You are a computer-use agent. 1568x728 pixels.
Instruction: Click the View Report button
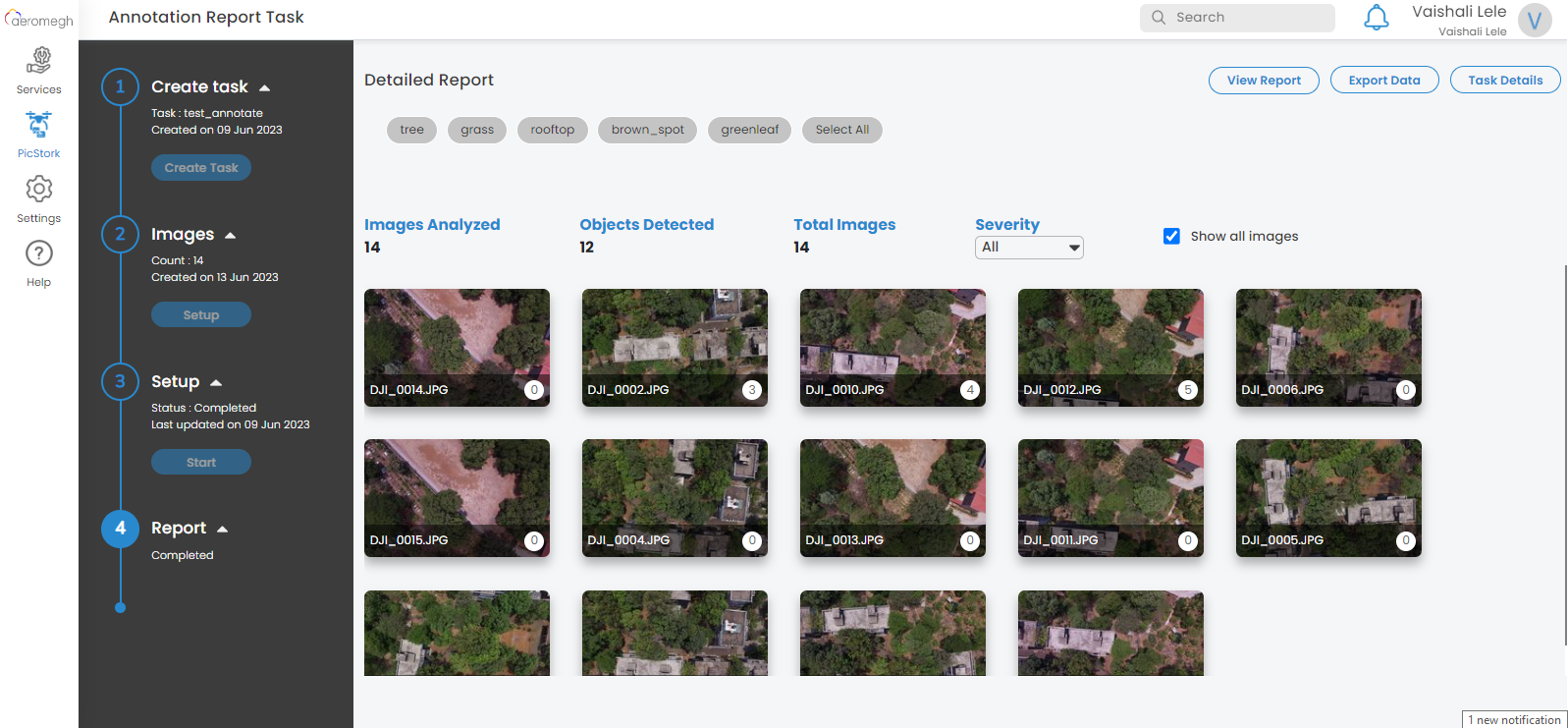coord(1263,81)
